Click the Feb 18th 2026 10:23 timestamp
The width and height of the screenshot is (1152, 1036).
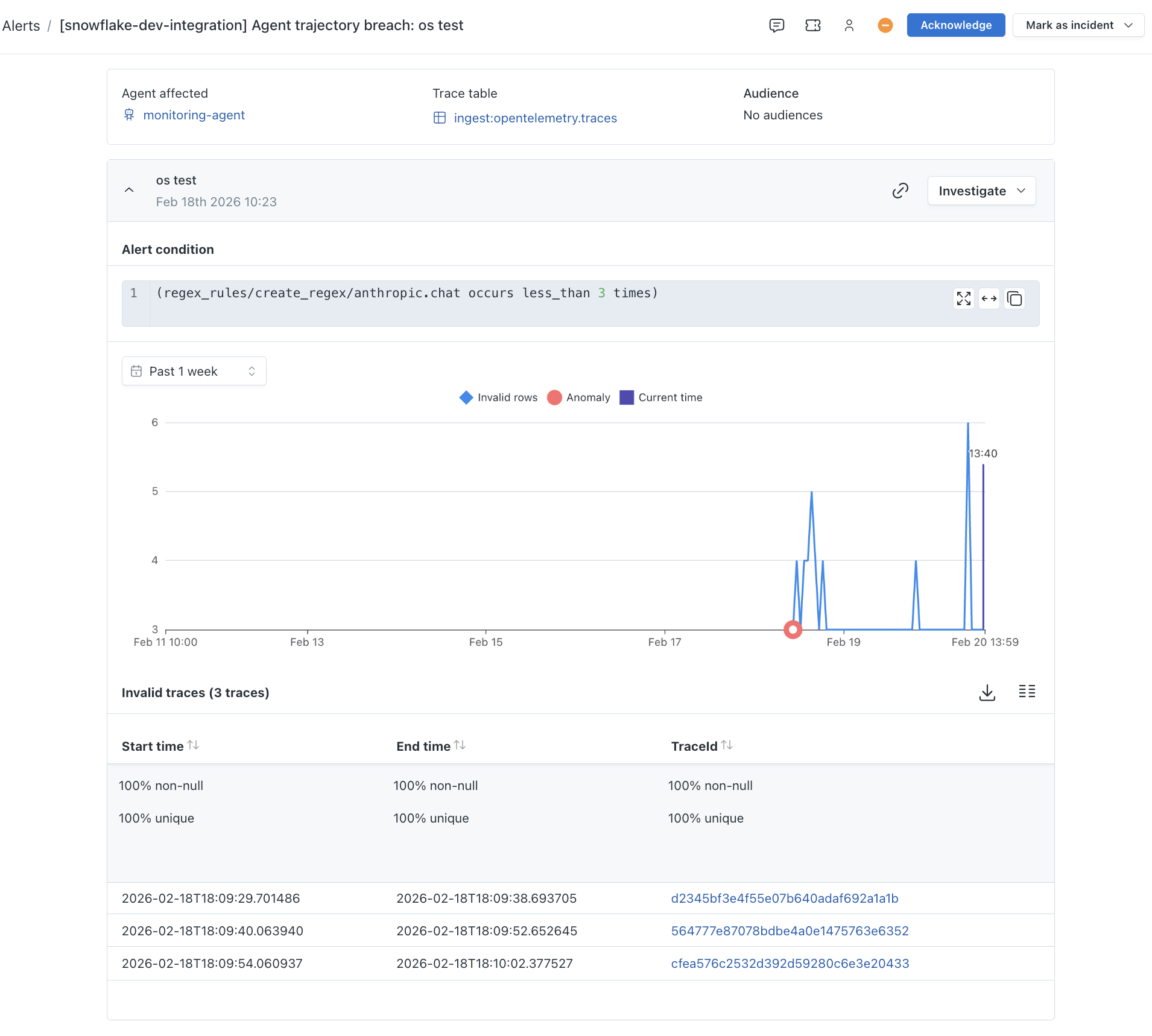tap(217, 202)
